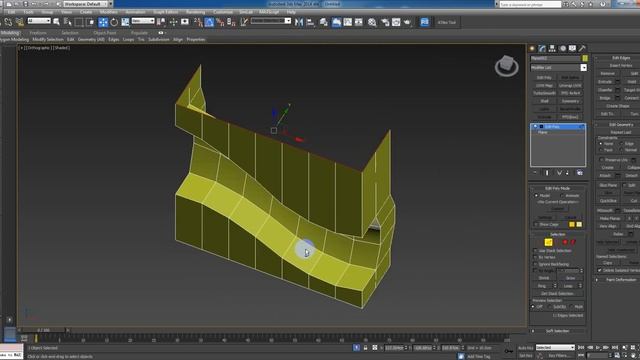Click the ViewCube in the viewport

point(507,66)
